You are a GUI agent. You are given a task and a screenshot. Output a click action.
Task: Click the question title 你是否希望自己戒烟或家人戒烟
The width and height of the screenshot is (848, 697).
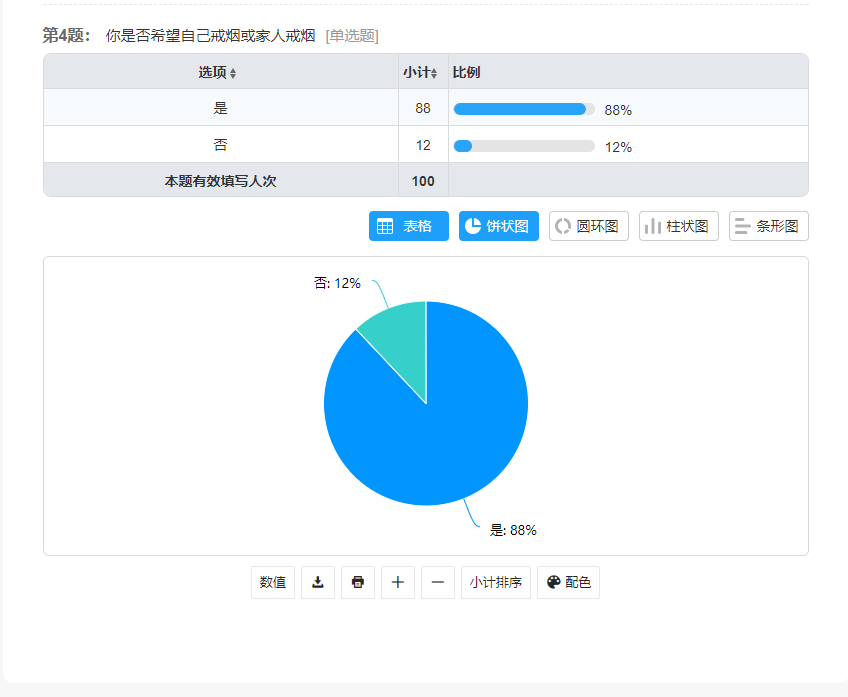pyautogui.click(x=210, y=36)
